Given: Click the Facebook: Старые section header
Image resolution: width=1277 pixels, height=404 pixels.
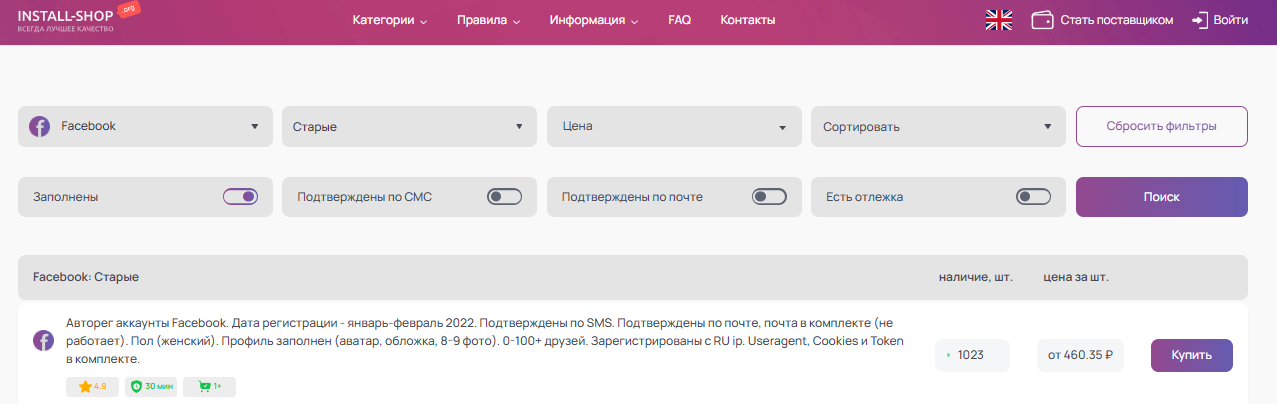Looking at the screenshot, I should [86, 276].
